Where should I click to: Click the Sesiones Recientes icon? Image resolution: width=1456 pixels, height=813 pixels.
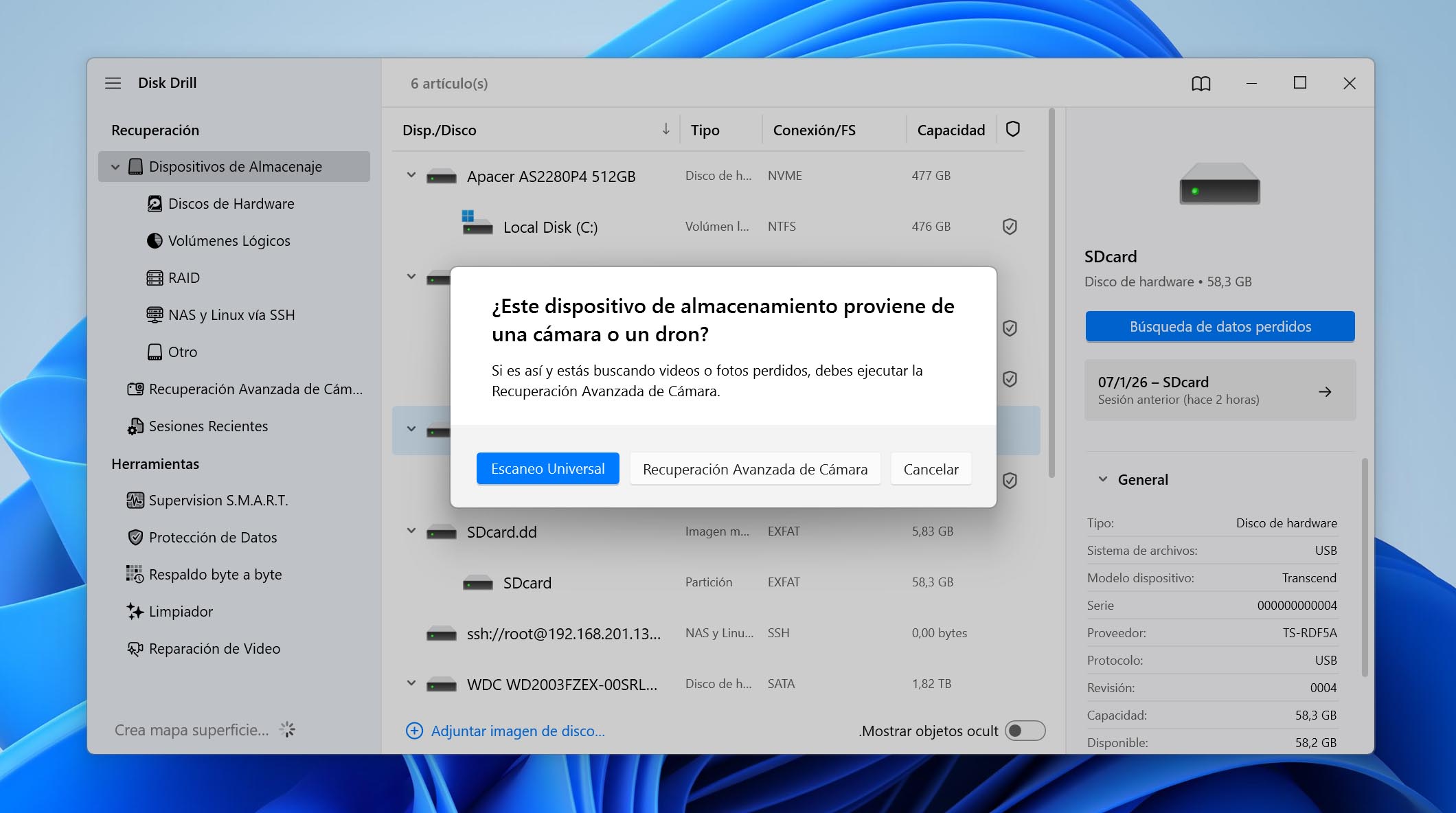[x=135, y=426]
